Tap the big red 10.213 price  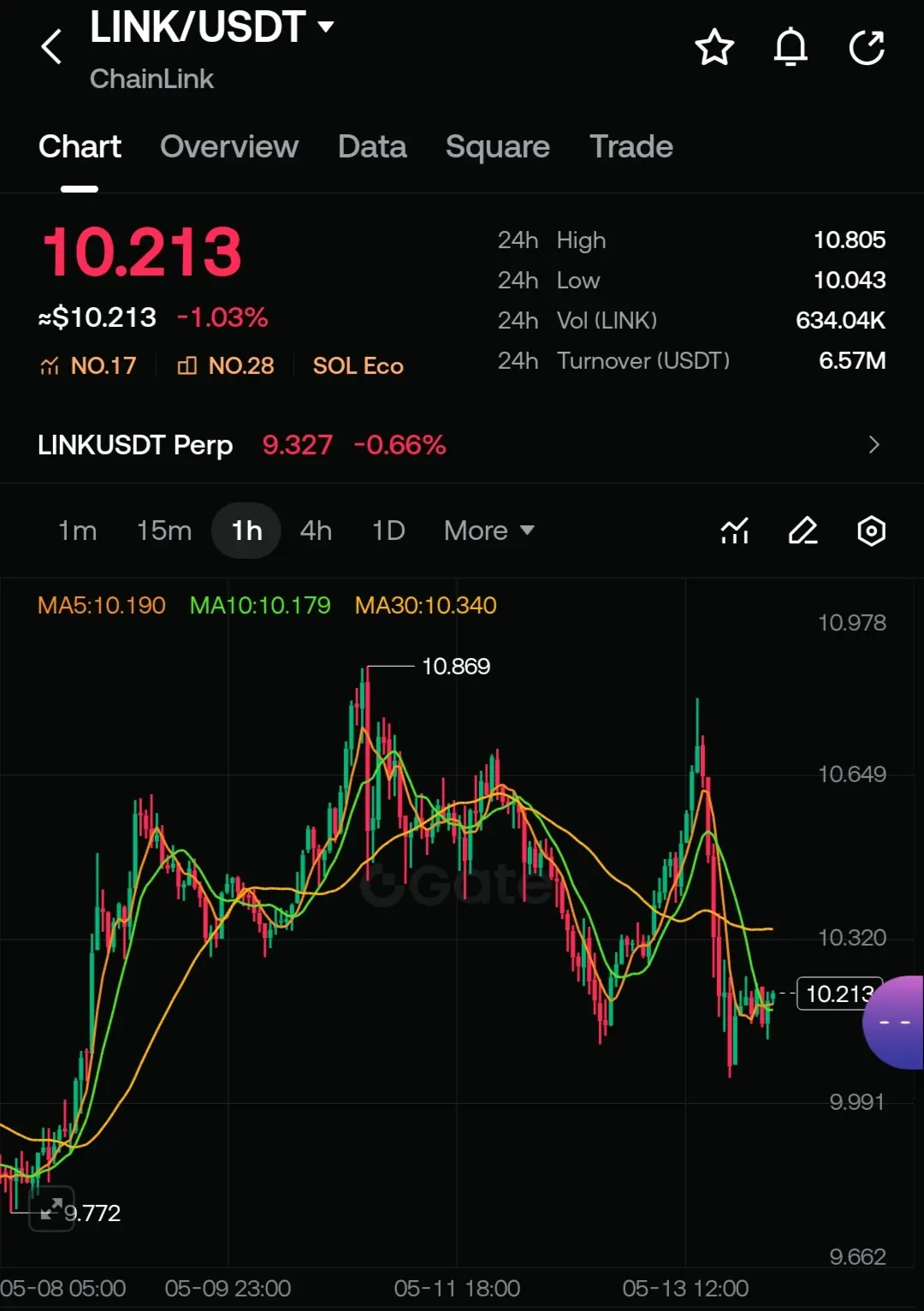tap(142, 252)
